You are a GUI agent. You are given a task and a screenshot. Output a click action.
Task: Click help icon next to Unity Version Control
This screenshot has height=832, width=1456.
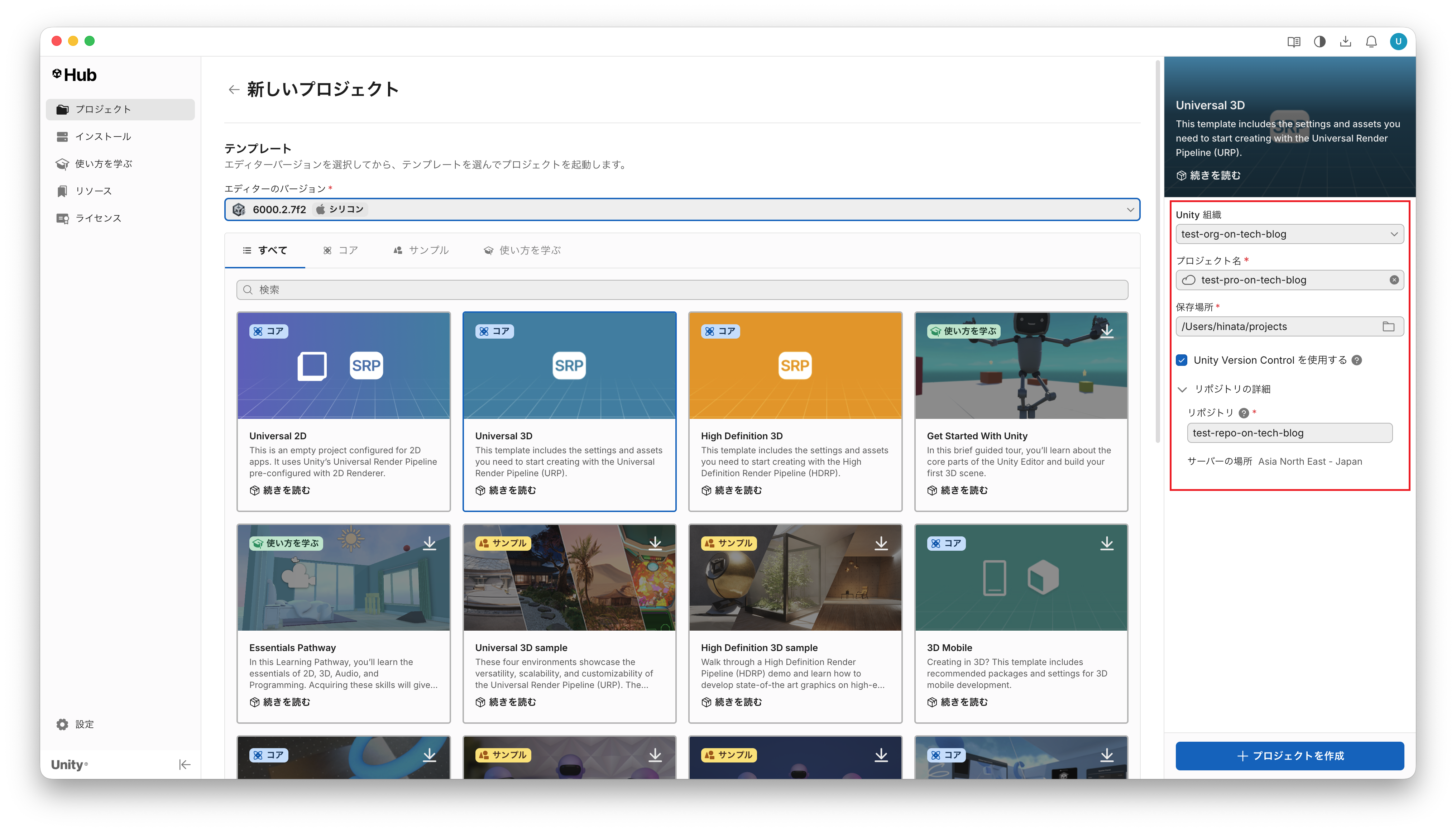pos(1357,360)
